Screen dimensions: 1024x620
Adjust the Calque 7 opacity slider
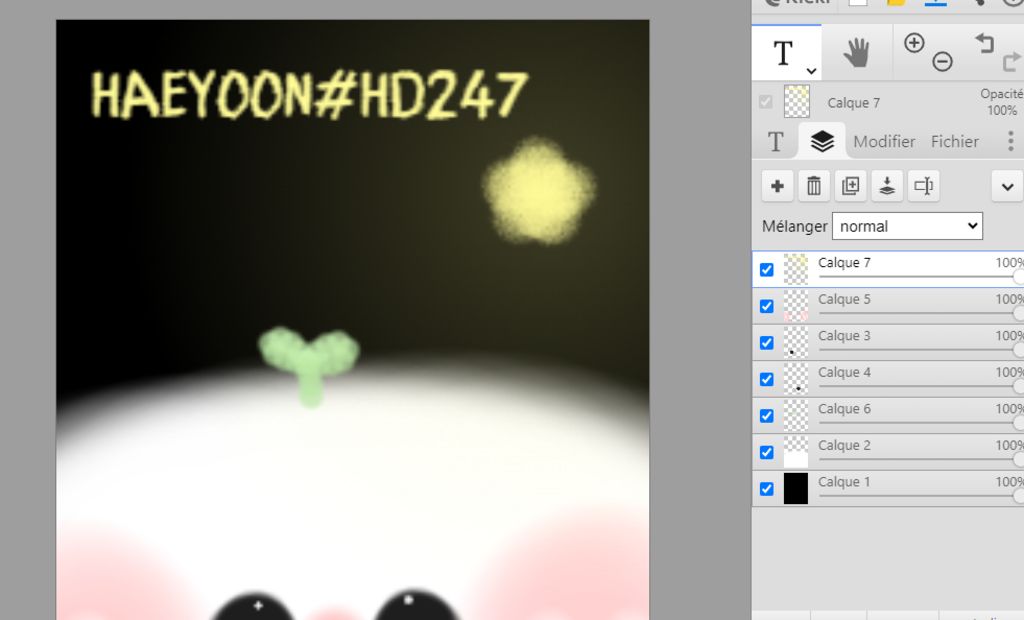click(x=921, y=277)
